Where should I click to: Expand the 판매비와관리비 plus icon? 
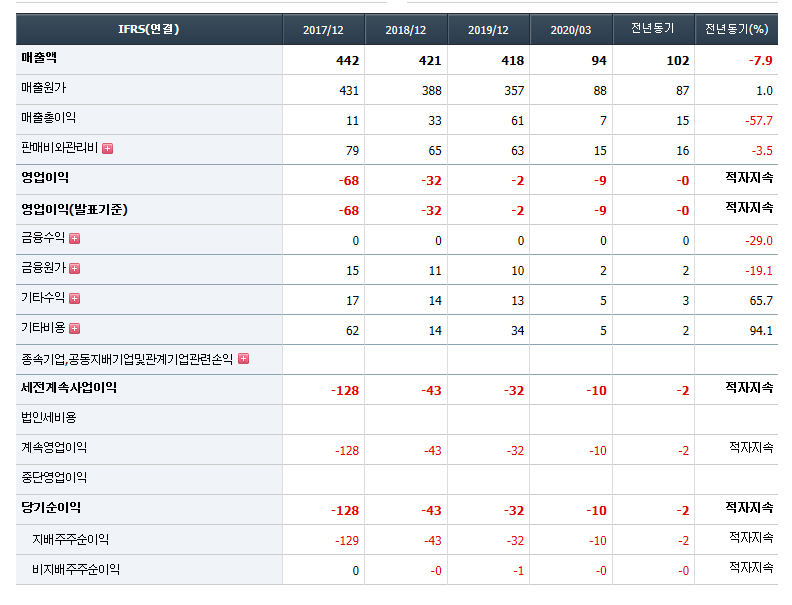(108, 148)
